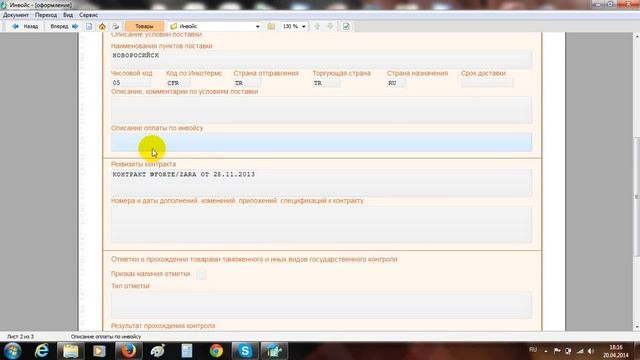Open the document file taskbar icon

point(187,351)
